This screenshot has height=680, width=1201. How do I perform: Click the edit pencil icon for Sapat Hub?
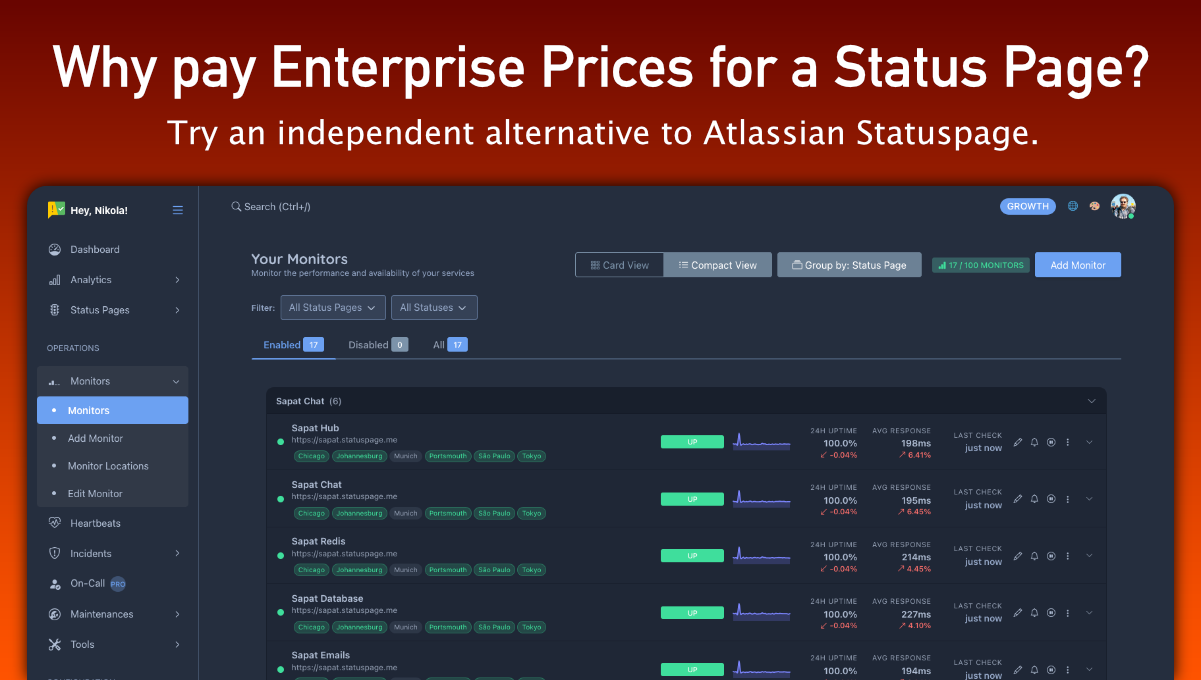tap(1018, 442)
